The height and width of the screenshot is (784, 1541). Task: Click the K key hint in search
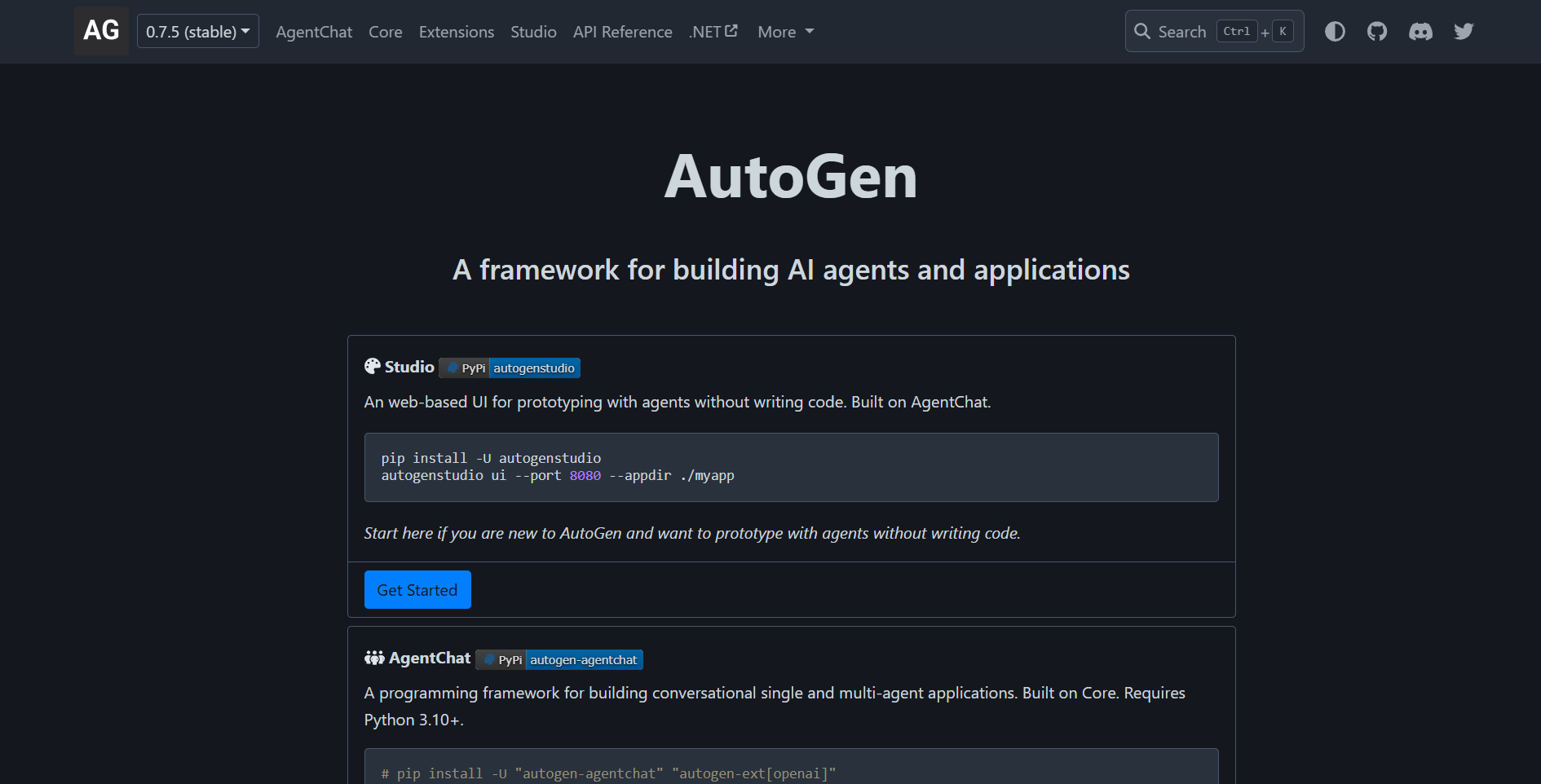coord(1283,31)
